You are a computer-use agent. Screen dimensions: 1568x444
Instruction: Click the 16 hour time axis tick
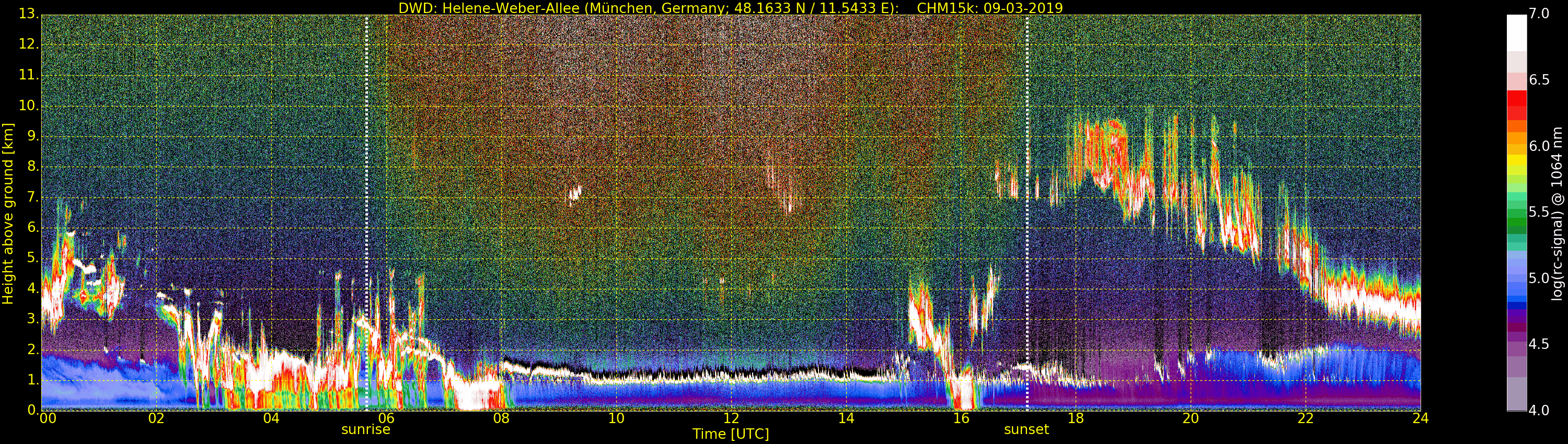[x=961, y=418]
